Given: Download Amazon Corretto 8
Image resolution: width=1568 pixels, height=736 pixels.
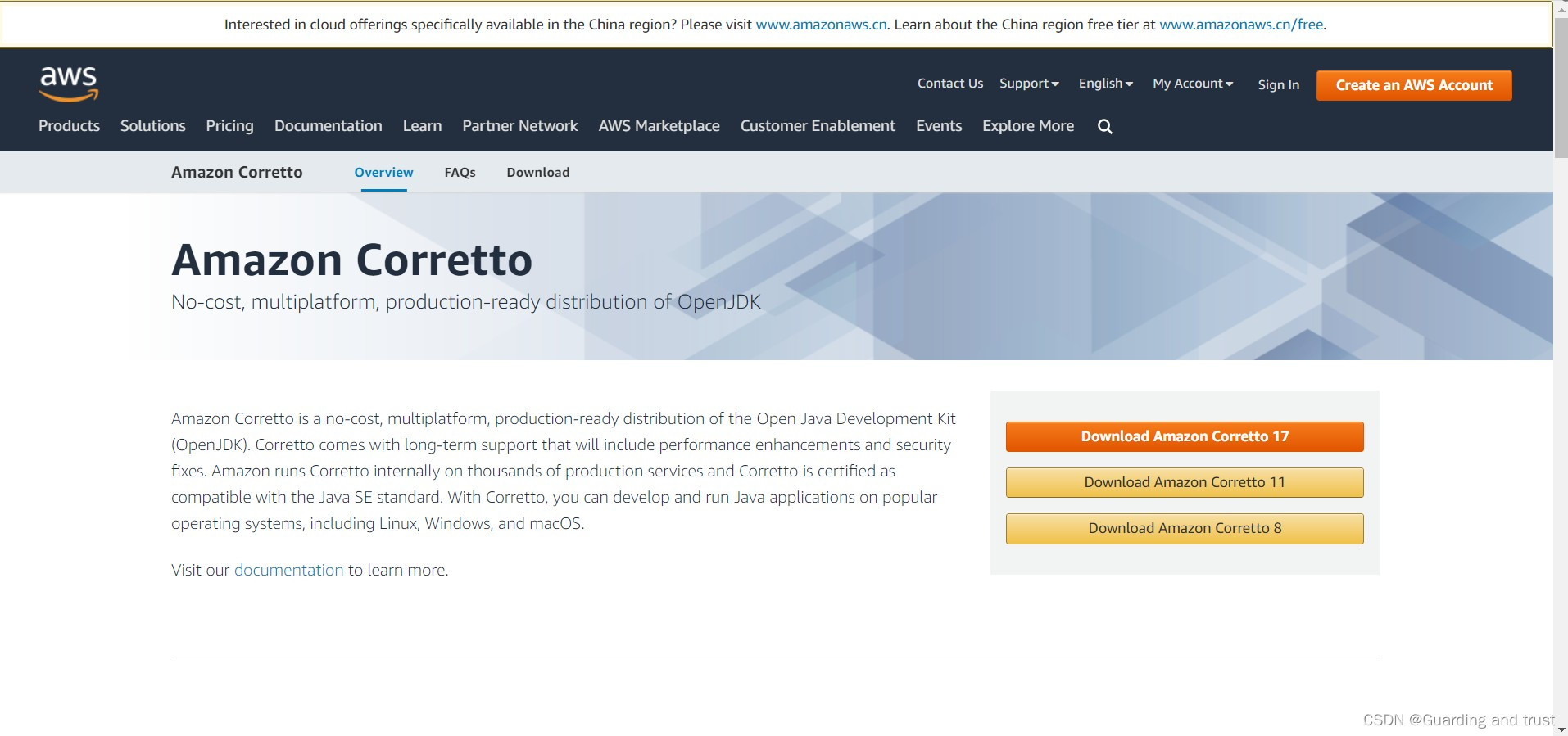Looking at the screenshot, I should pos(1185,528).
